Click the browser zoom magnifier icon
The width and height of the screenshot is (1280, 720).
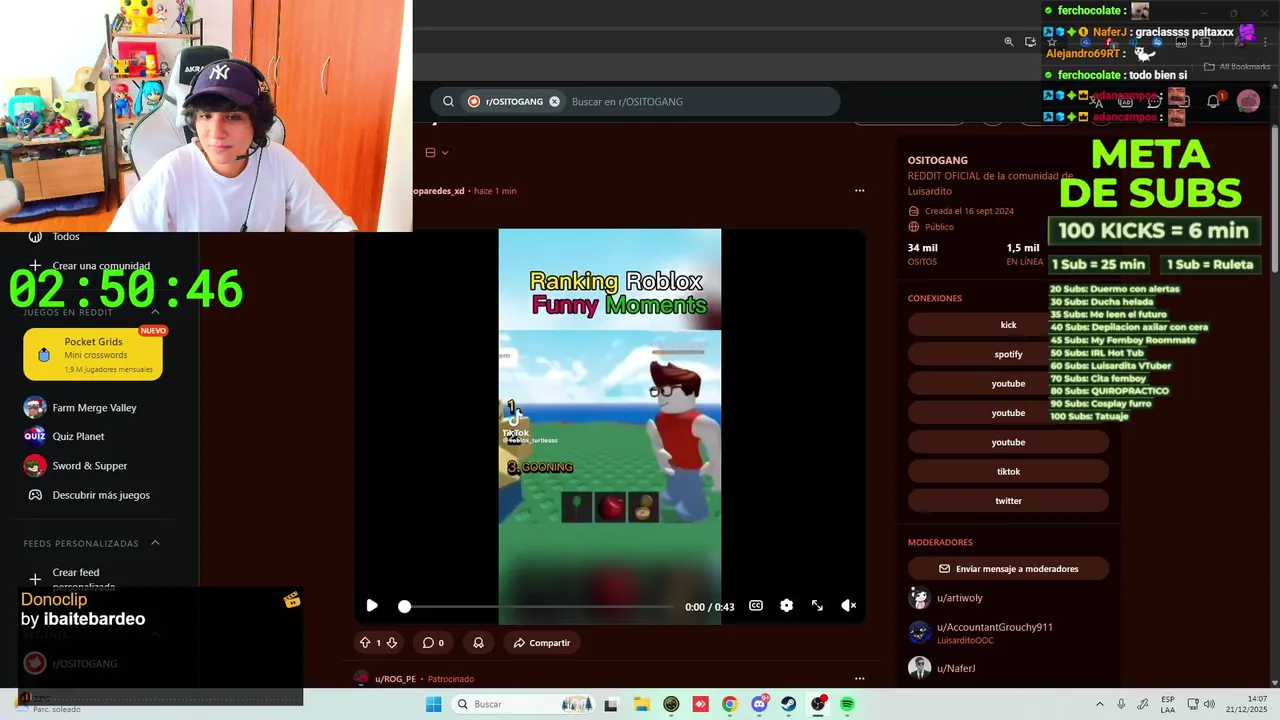point(1009,42)
